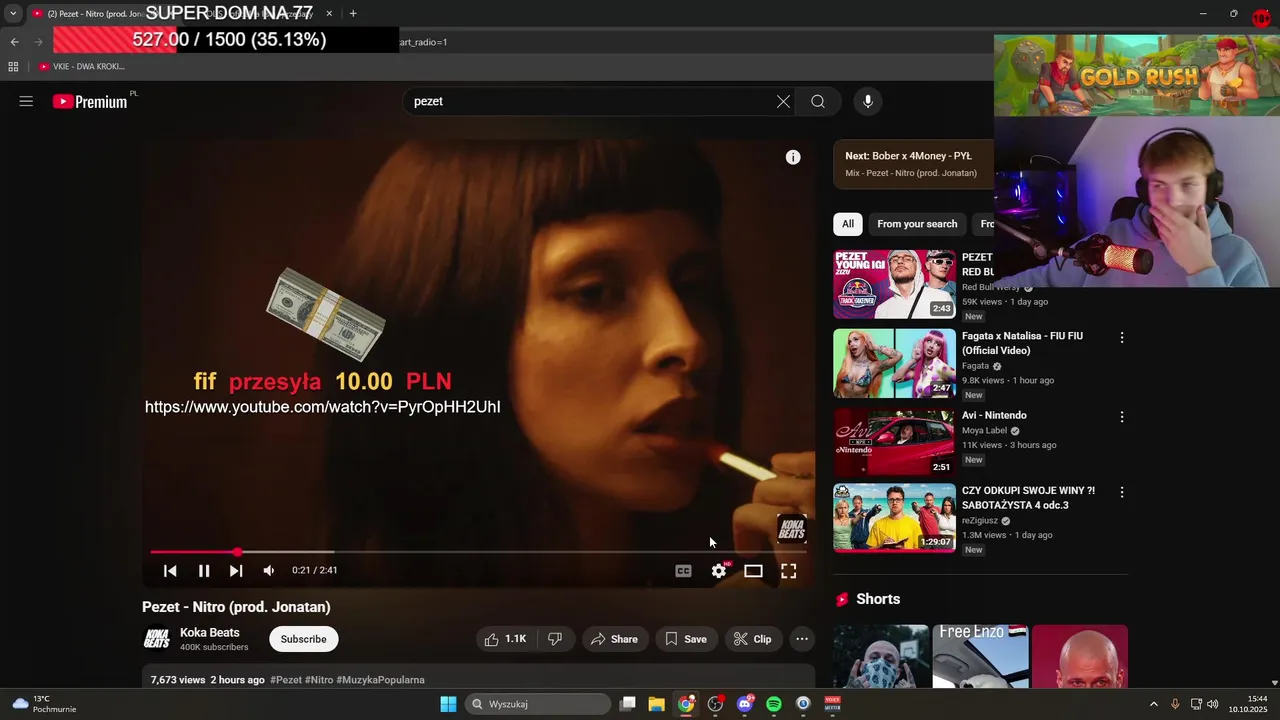Subscribe to Koka Beats
Viewport: 1280px width, 720px height.
303,639
